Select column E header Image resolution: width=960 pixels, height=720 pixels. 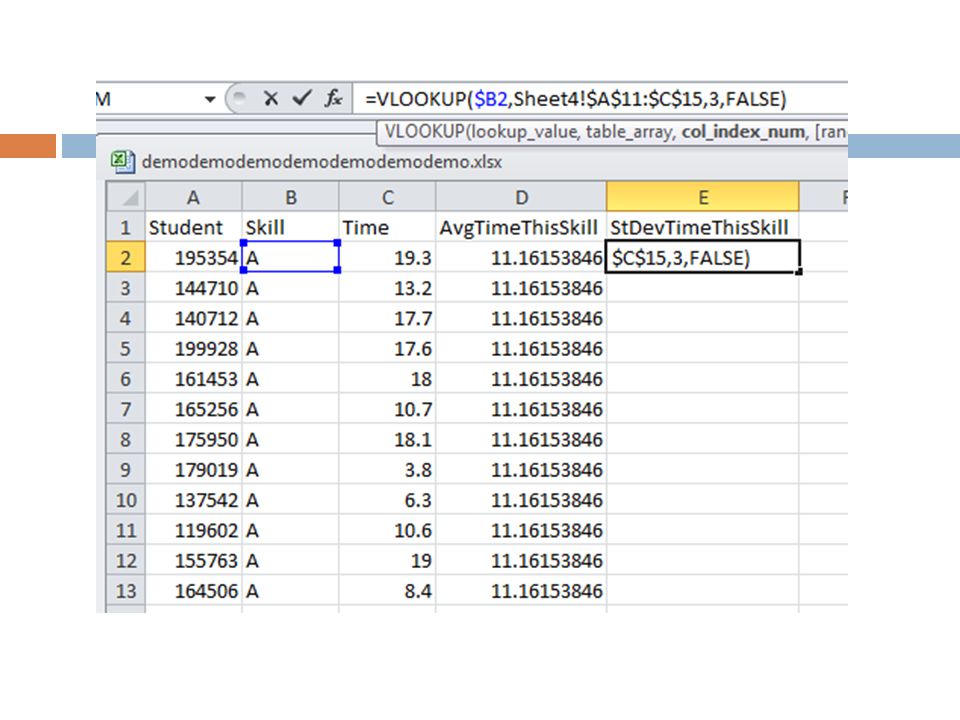coord(703,197)
